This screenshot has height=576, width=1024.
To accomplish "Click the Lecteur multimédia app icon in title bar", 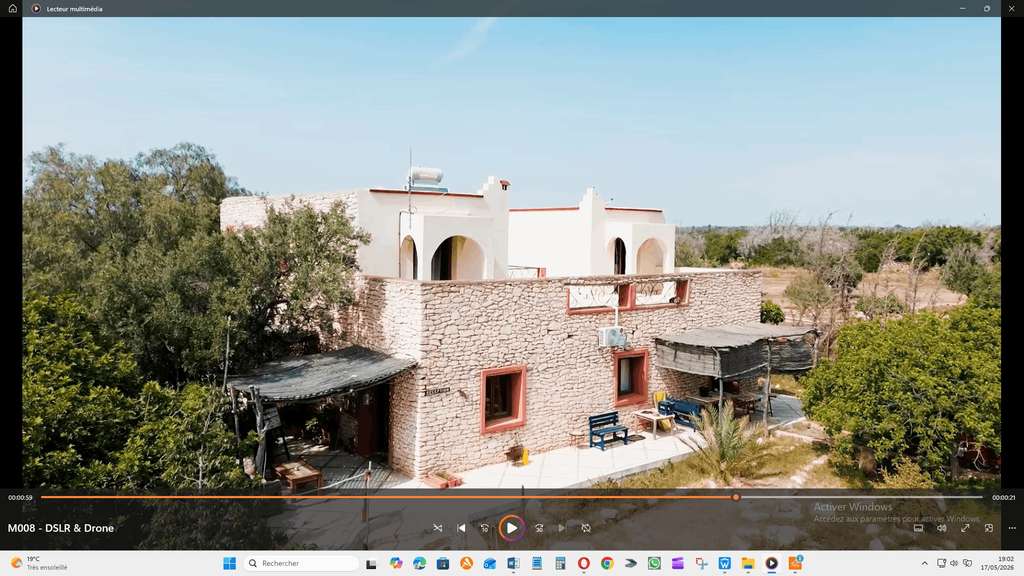I will (36, 8).
